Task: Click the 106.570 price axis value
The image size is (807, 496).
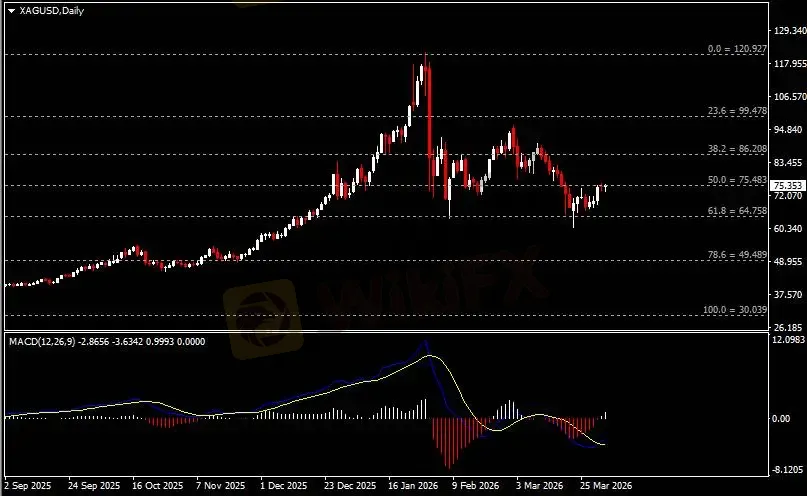Action: [790, 97]
